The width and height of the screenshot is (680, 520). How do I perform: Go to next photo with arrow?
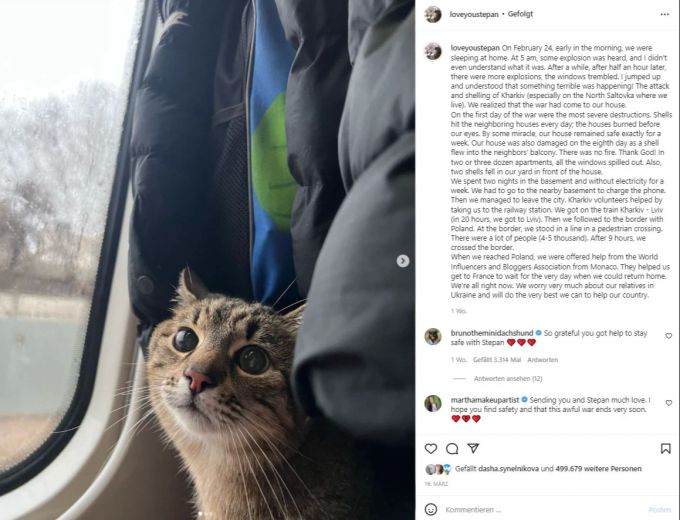point(403,261)
